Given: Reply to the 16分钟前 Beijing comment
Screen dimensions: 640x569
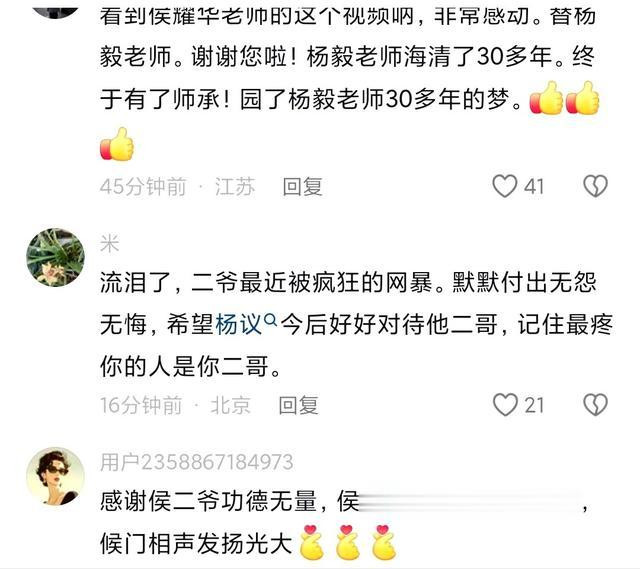Looking at the screenshot, I should (298, 405).
